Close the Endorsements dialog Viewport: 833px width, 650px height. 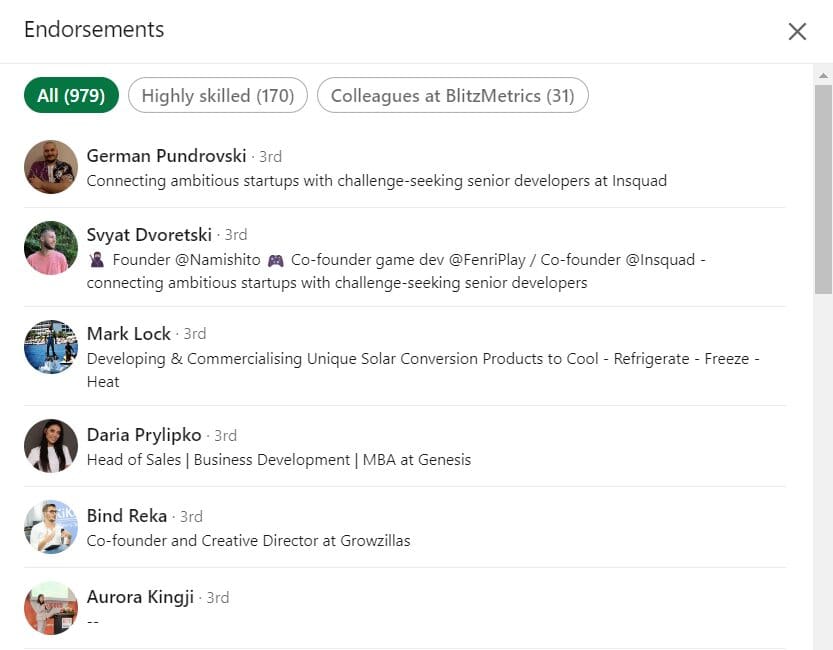[797, 31]
